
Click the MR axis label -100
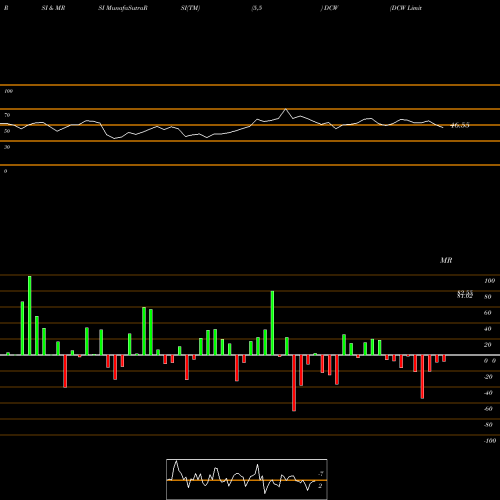[490, 441]
